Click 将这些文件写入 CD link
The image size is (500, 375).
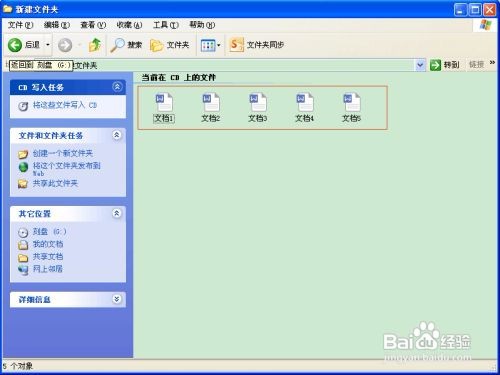[x=65, y=105]
